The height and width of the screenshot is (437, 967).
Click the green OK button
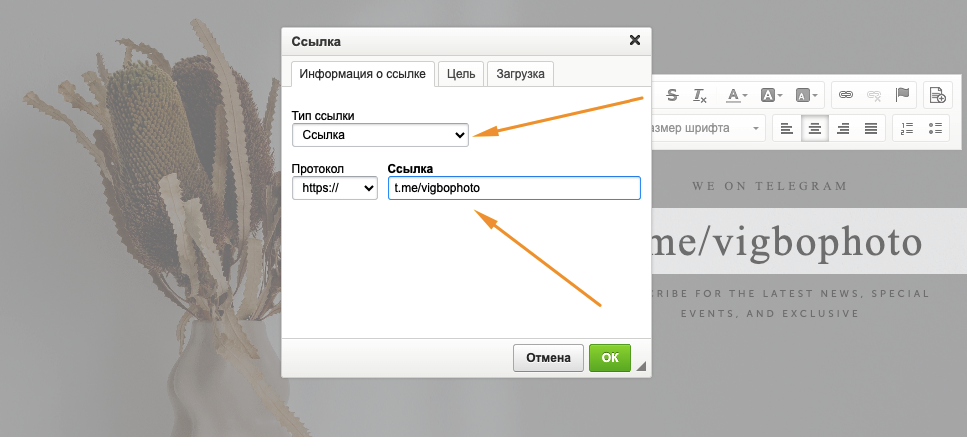[609, 357]
